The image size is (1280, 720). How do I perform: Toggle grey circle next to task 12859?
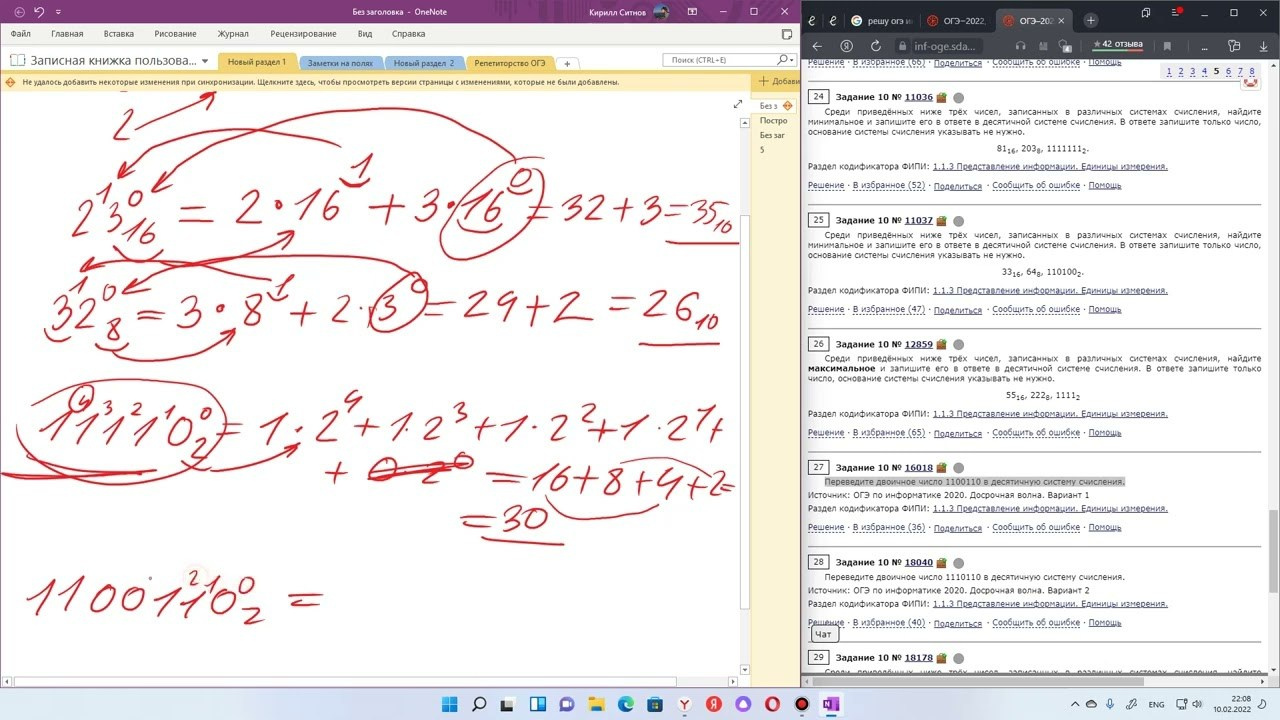point(958,344)
